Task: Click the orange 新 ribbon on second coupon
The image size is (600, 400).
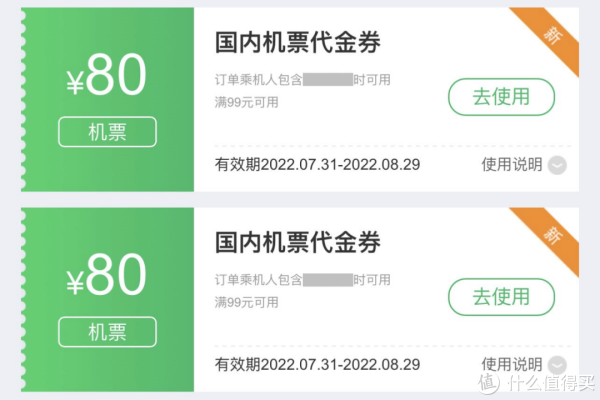Action: [552, 236]
